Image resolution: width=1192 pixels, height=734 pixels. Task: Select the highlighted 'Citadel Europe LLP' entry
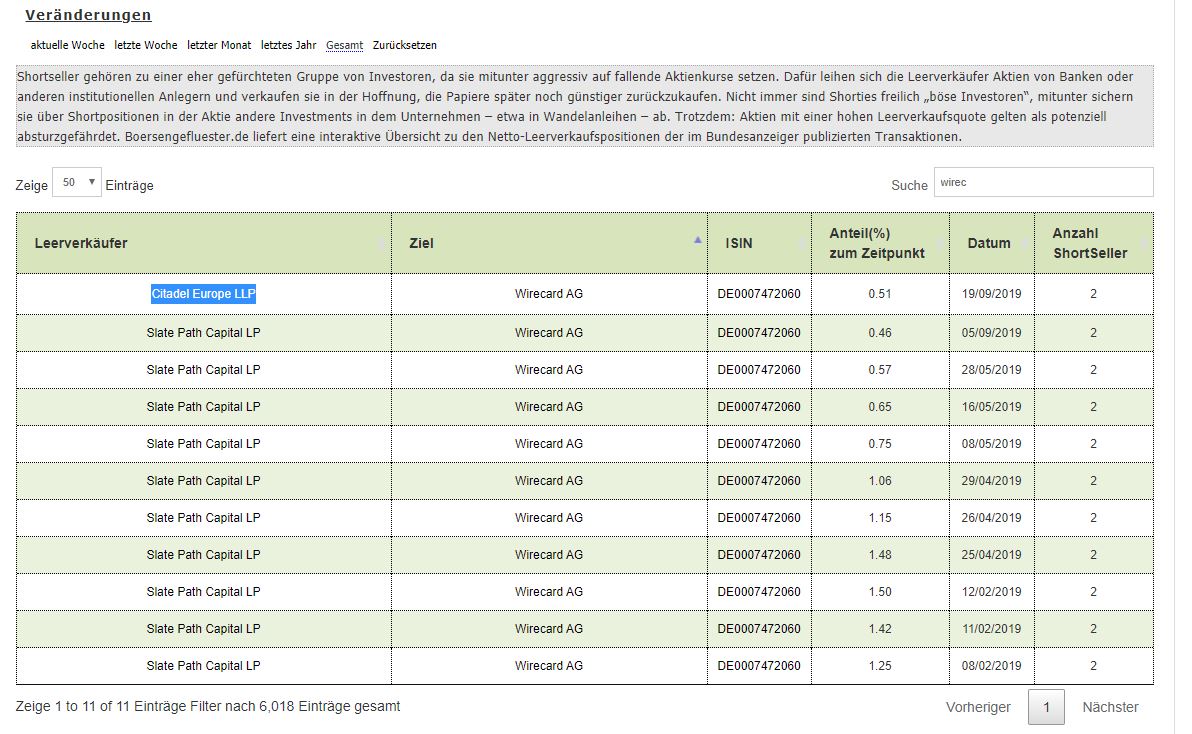[x=203, y=294]
